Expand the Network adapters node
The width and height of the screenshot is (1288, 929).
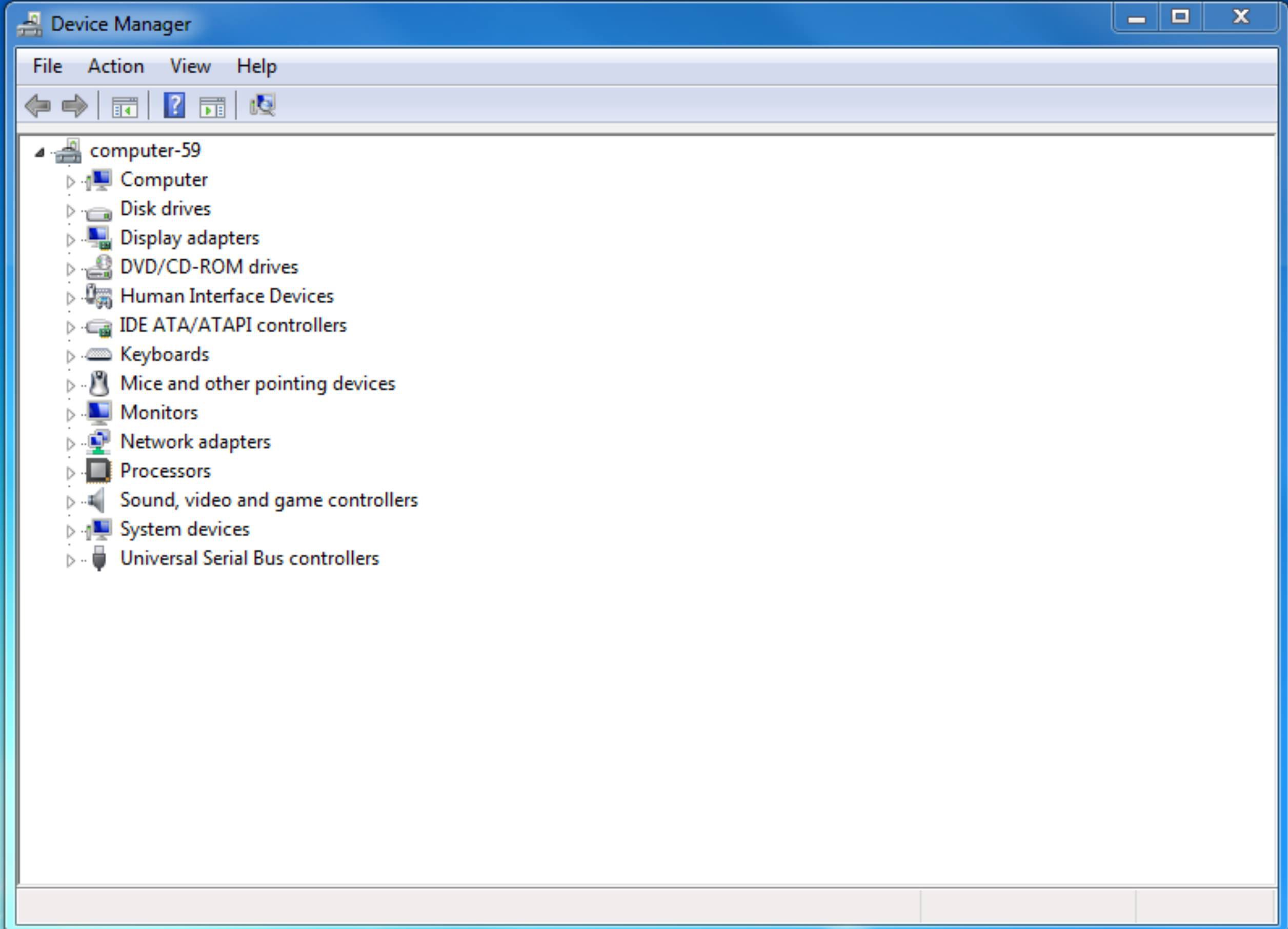70,443
